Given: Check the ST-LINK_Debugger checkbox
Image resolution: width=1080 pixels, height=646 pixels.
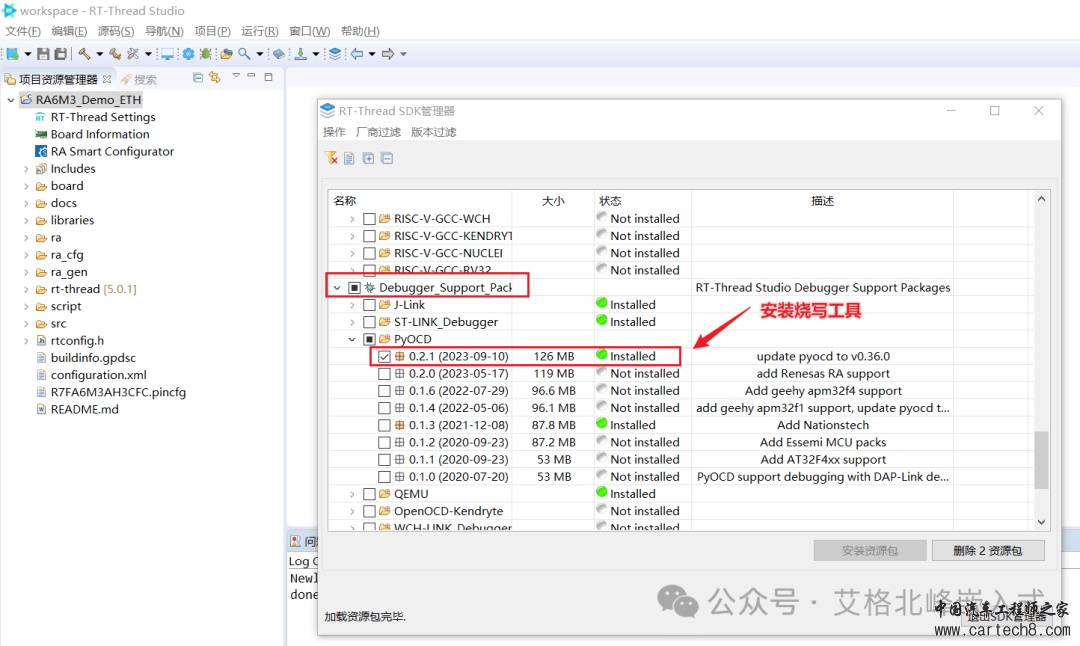Looking at the screenshot, I should (x=369, y=322).
